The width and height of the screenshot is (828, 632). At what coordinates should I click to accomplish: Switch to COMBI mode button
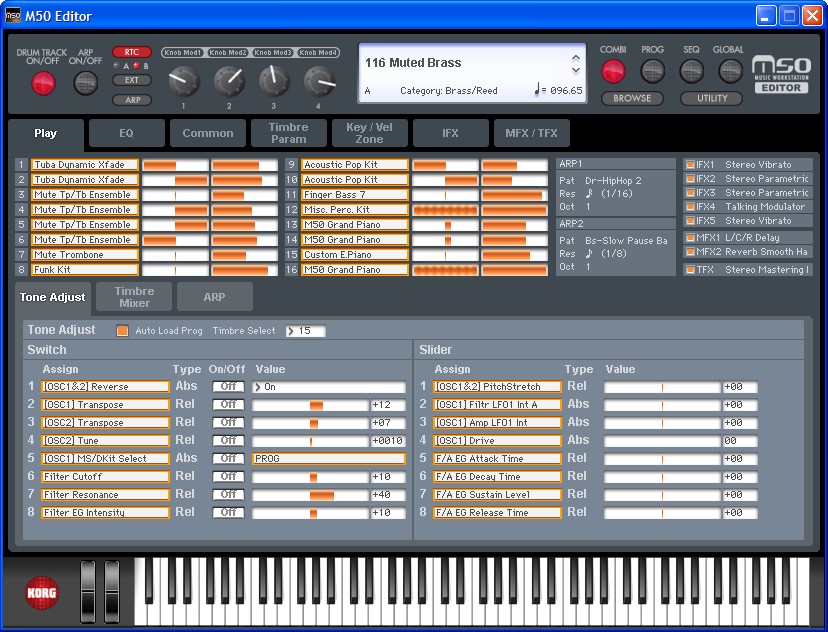(613, 71)
